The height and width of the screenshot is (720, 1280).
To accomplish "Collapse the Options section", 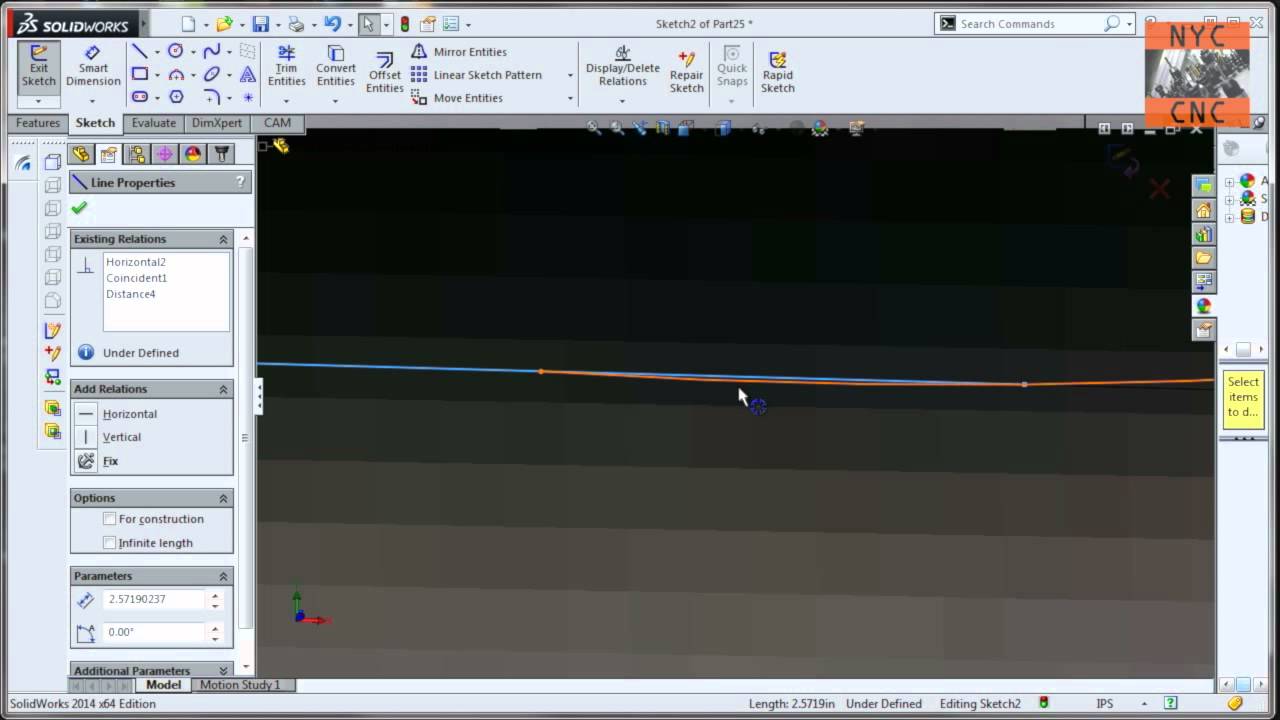I will coord(224,498).
